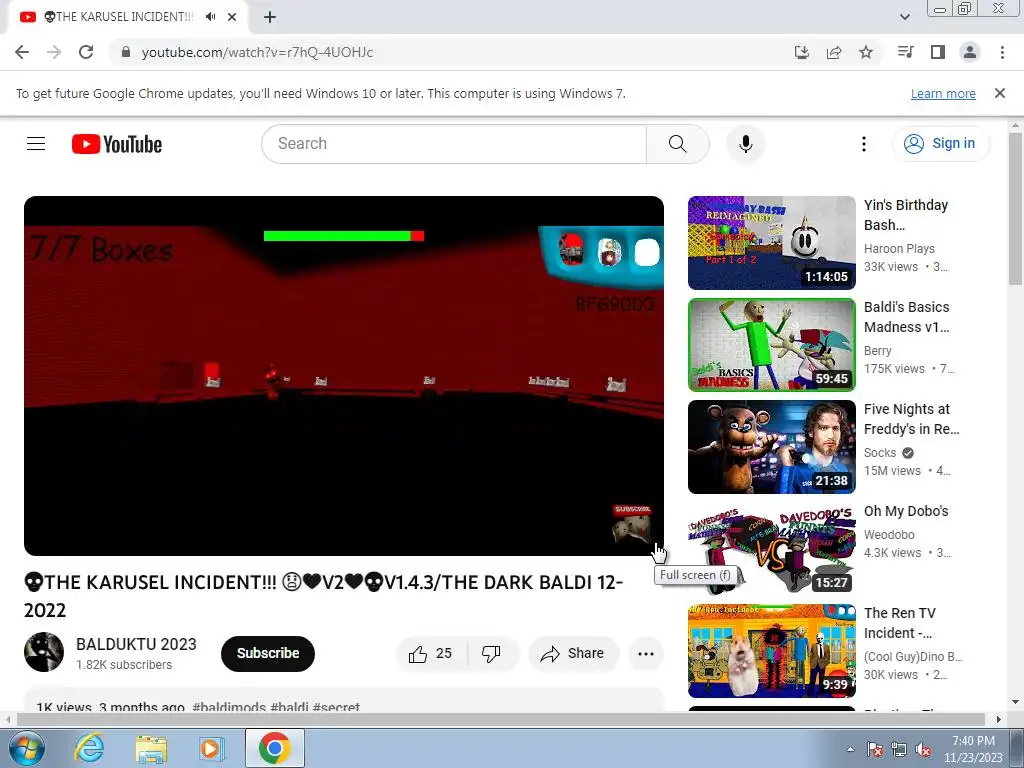Image resolution: width=1024 pixels, height=768 pixels.
Task: Show hidden tray icons arrow
Action: point(850,749)
